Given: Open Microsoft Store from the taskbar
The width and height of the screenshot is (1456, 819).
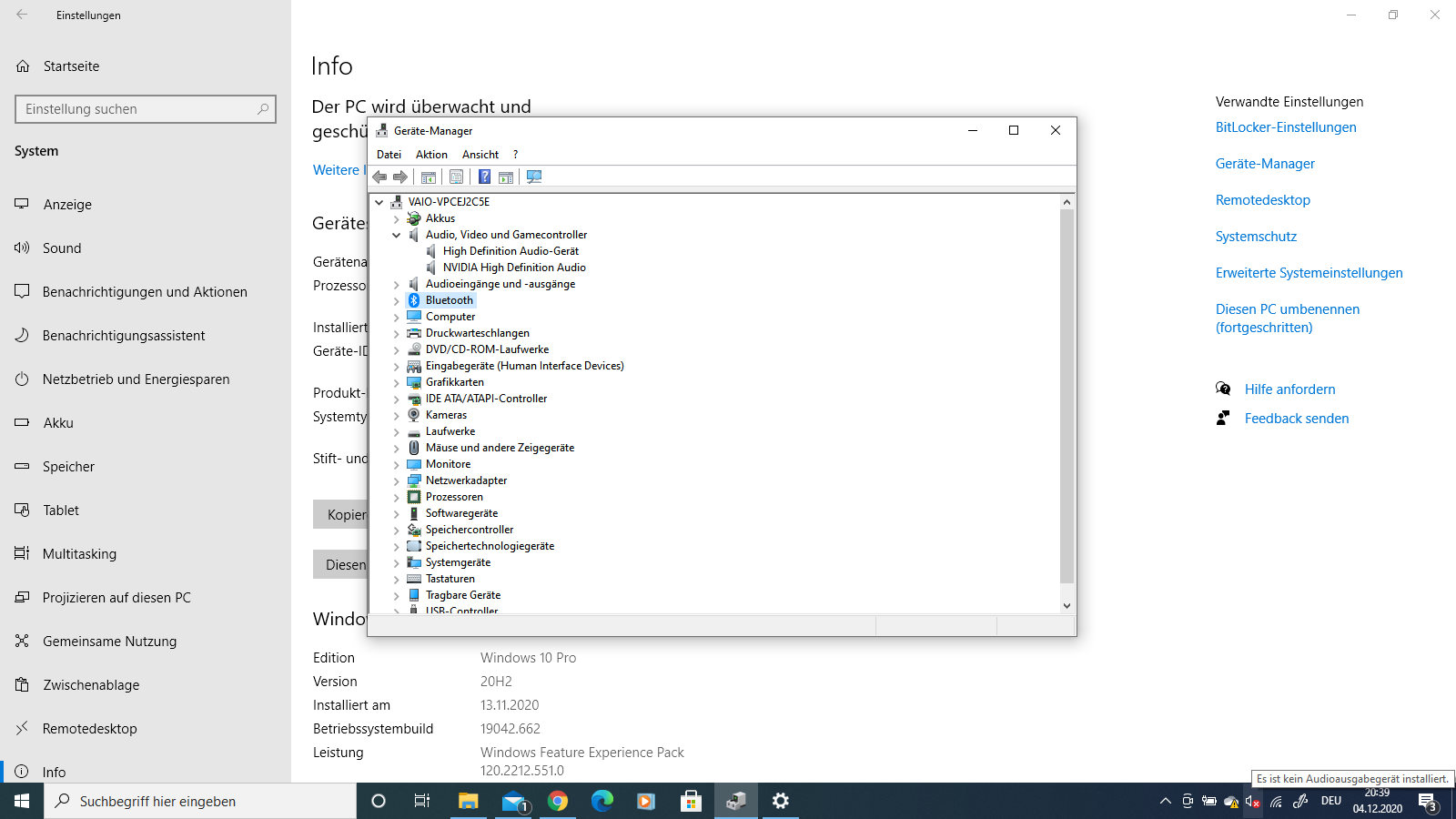Looking at the screenshot, I should click(691, 801).
